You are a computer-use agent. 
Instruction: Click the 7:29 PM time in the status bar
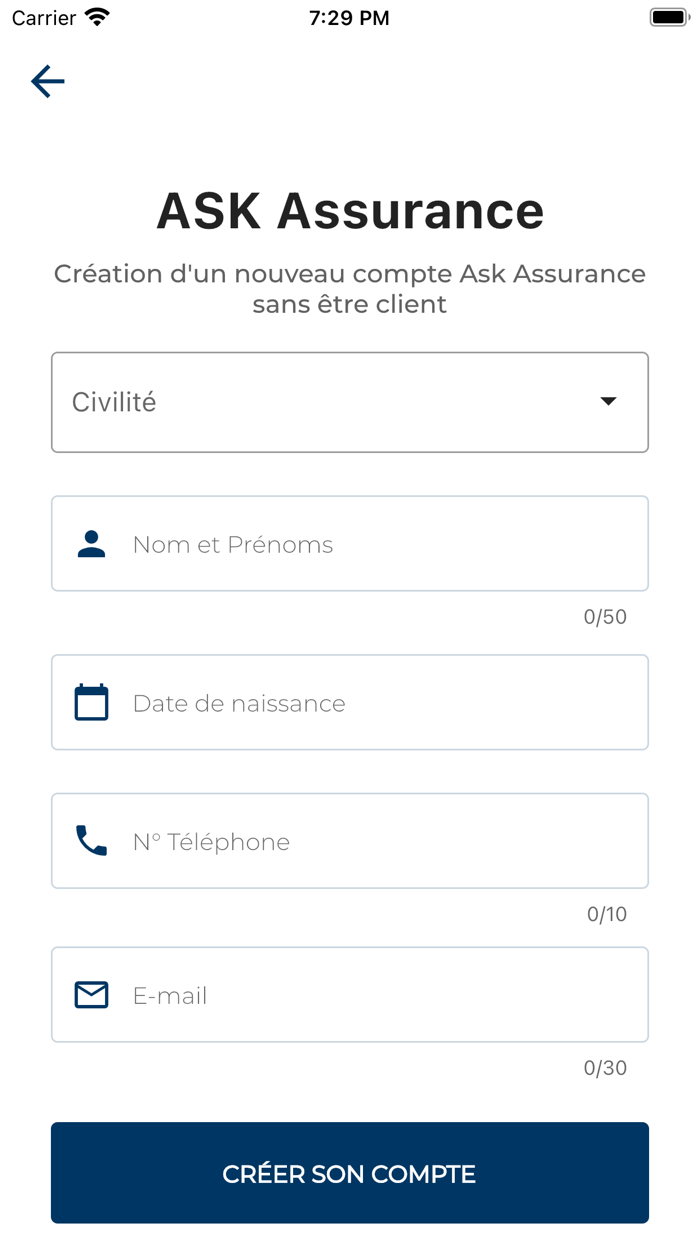[x=349, y=17]
